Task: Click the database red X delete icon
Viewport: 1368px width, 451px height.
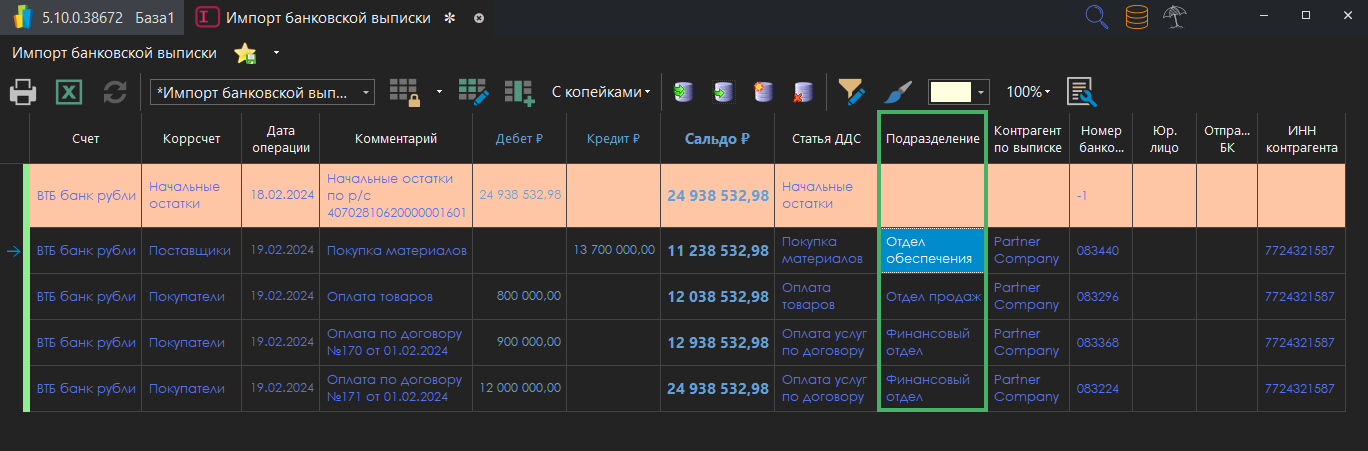Action: click(x=801, y=92)
